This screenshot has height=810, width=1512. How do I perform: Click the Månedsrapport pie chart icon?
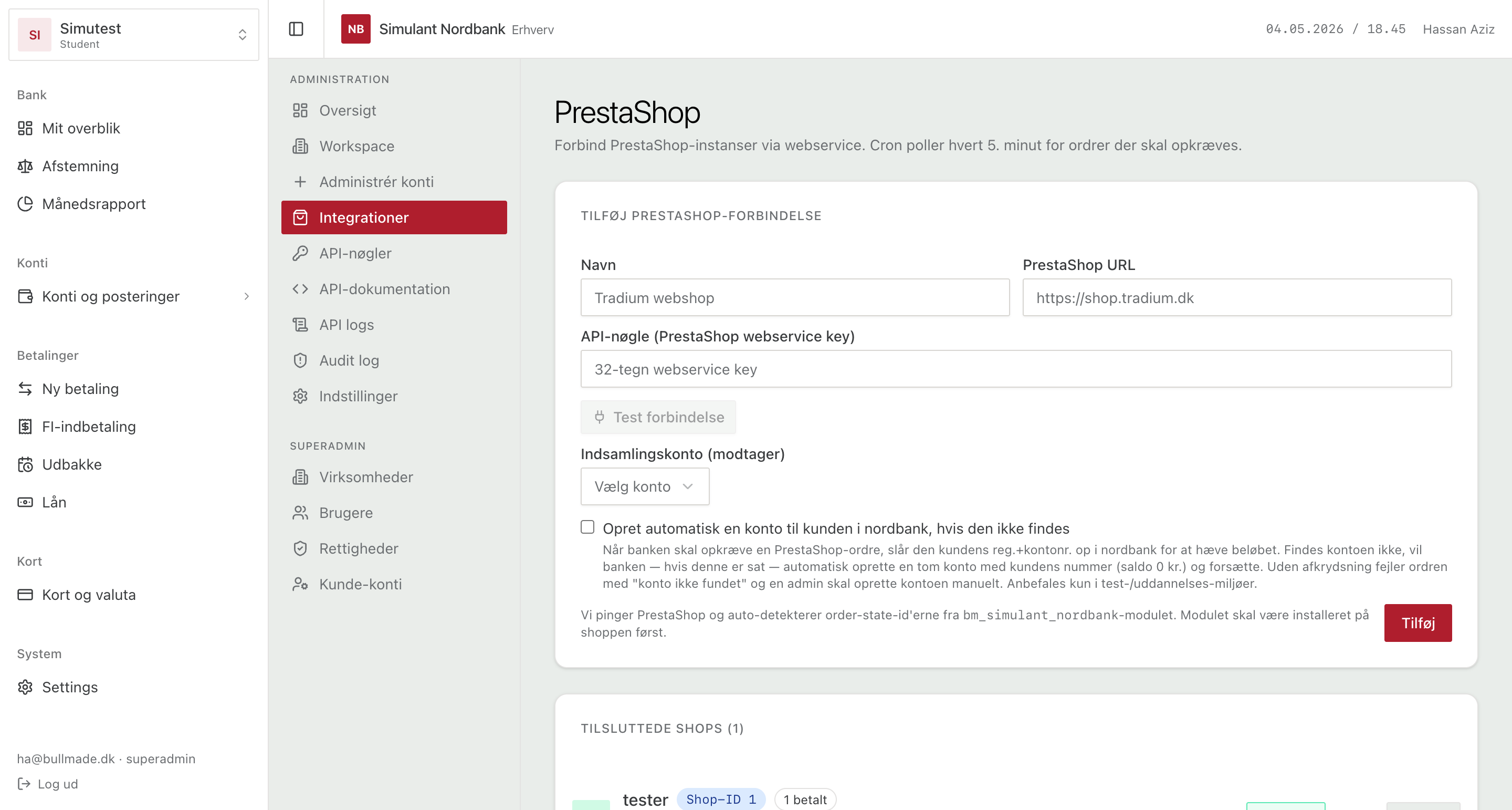25,204
